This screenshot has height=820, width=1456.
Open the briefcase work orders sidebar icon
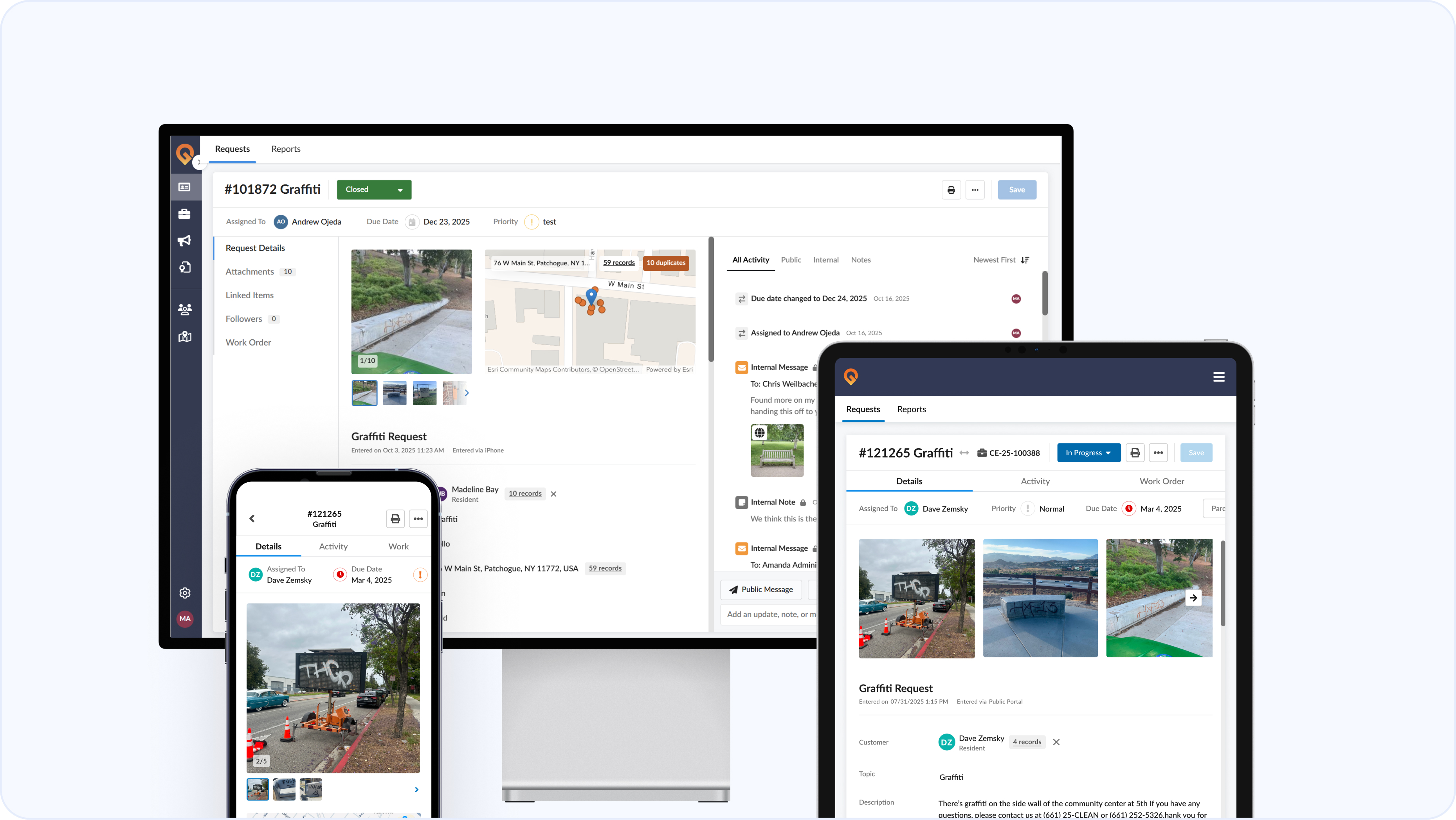pos(184,214)
